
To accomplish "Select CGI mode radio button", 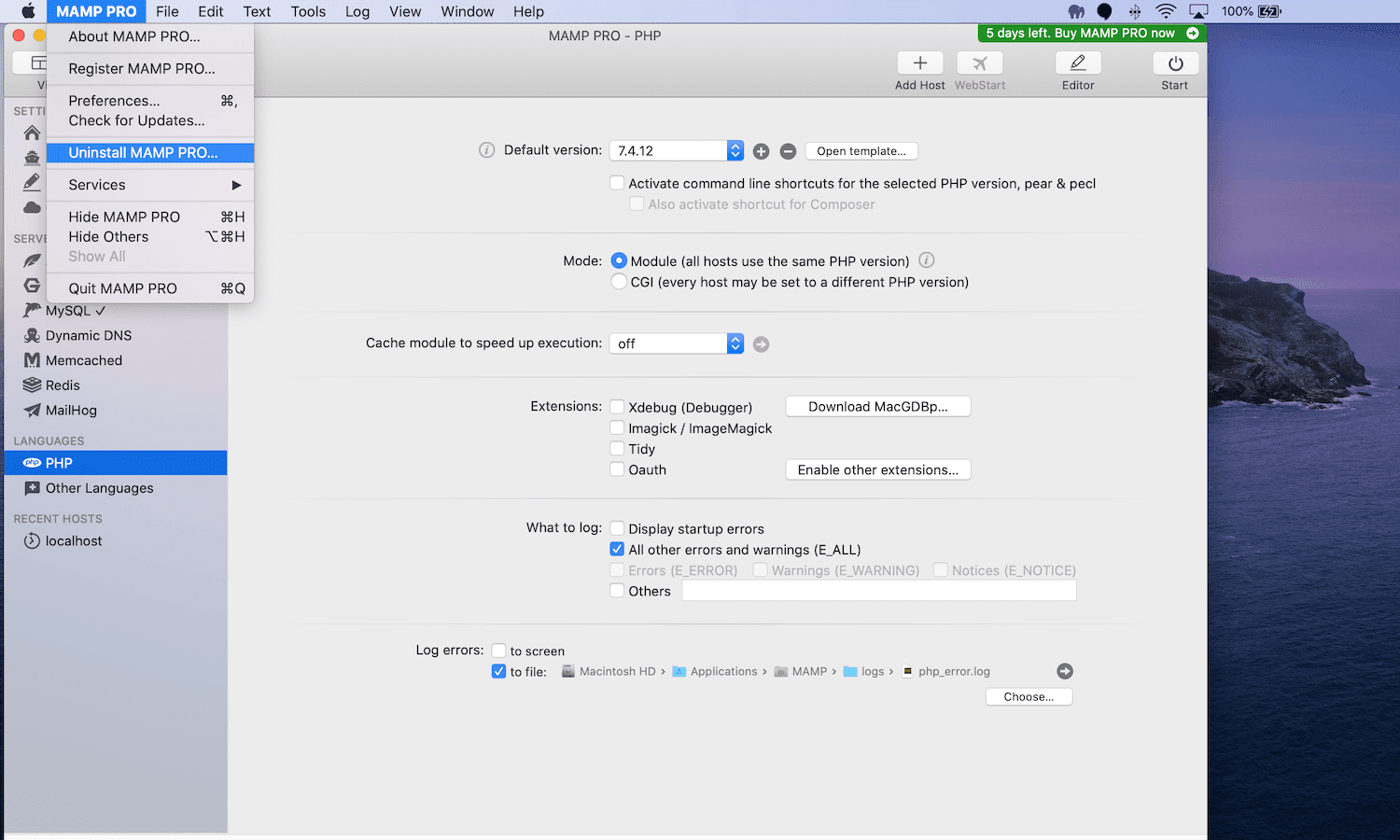I will (x=619, y=282).
